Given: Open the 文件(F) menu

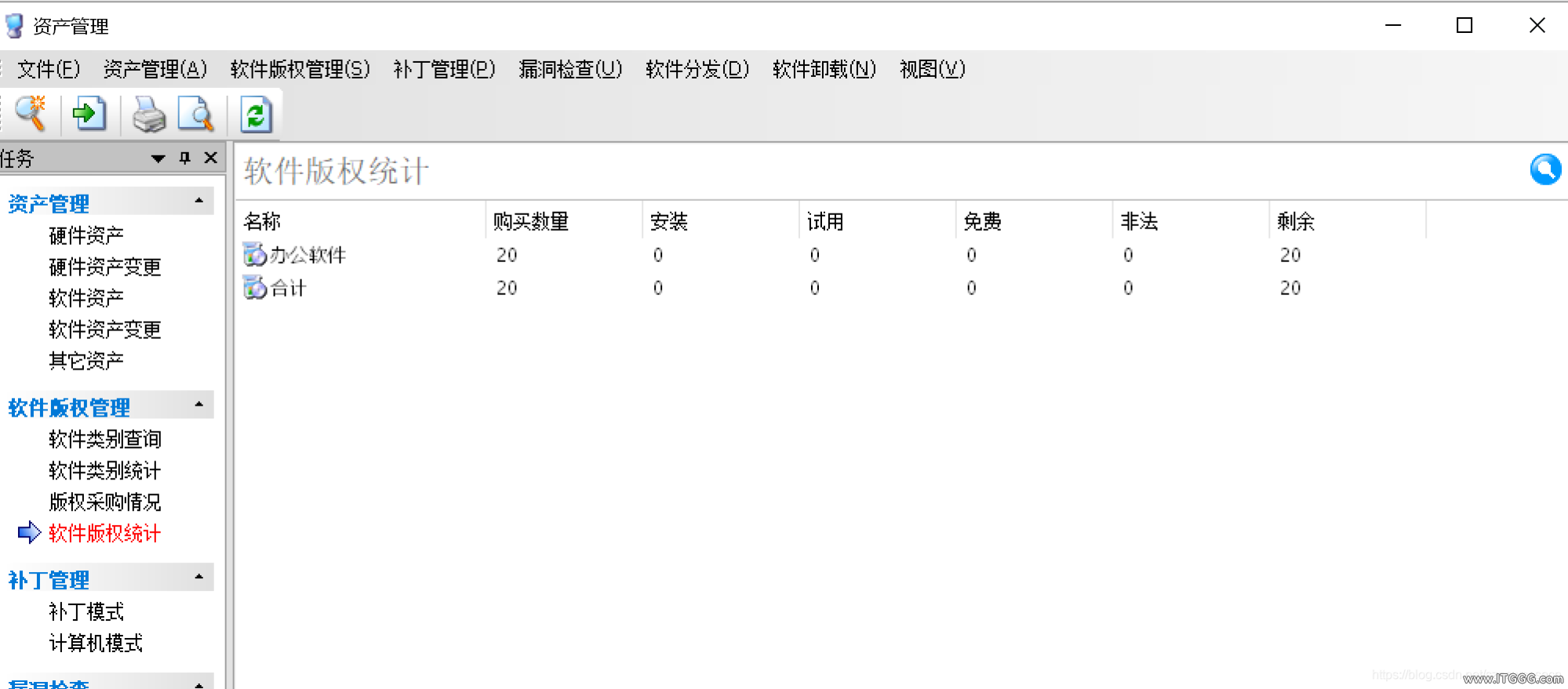Looking at the screenshot, I should [x=49, y=70].
